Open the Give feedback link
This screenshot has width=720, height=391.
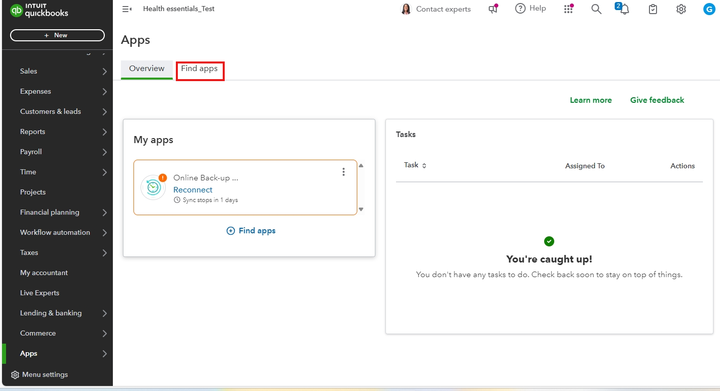point(657,100)
